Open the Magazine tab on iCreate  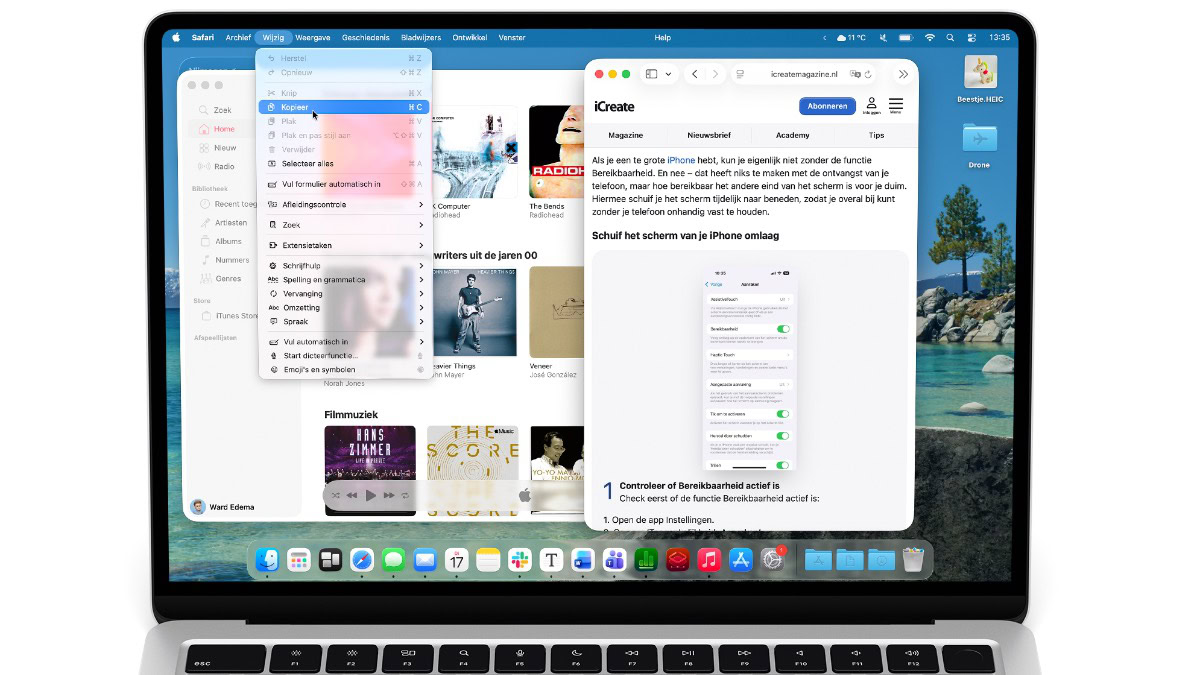click(x=626, y=135)
